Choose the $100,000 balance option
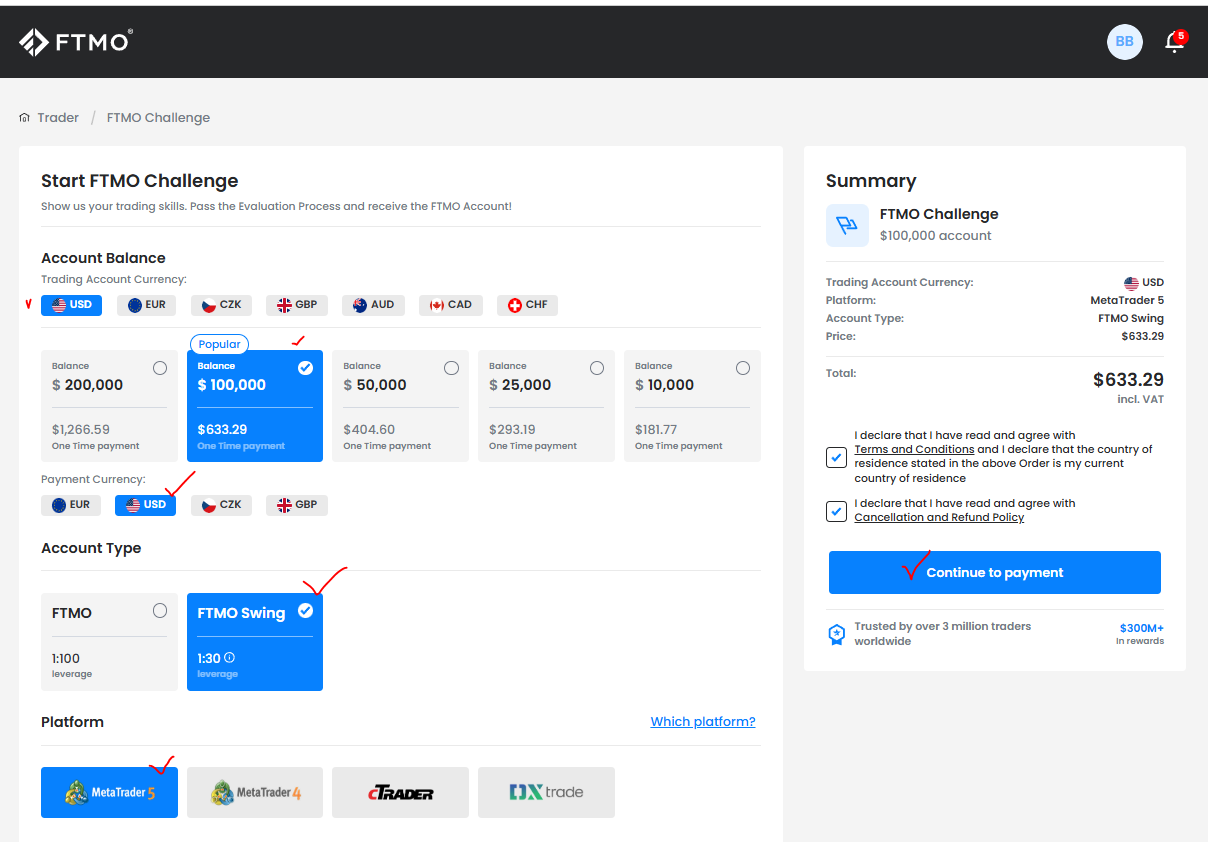The height and width of the screenshot is (842, 1208). 255,406
